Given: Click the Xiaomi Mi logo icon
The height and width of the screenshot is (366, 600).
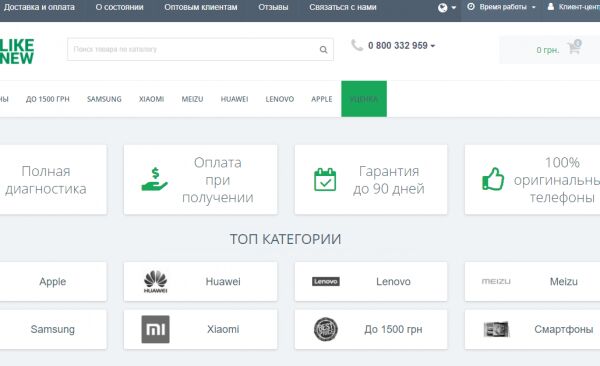Looking at the screenshot, I should (155, 329).
